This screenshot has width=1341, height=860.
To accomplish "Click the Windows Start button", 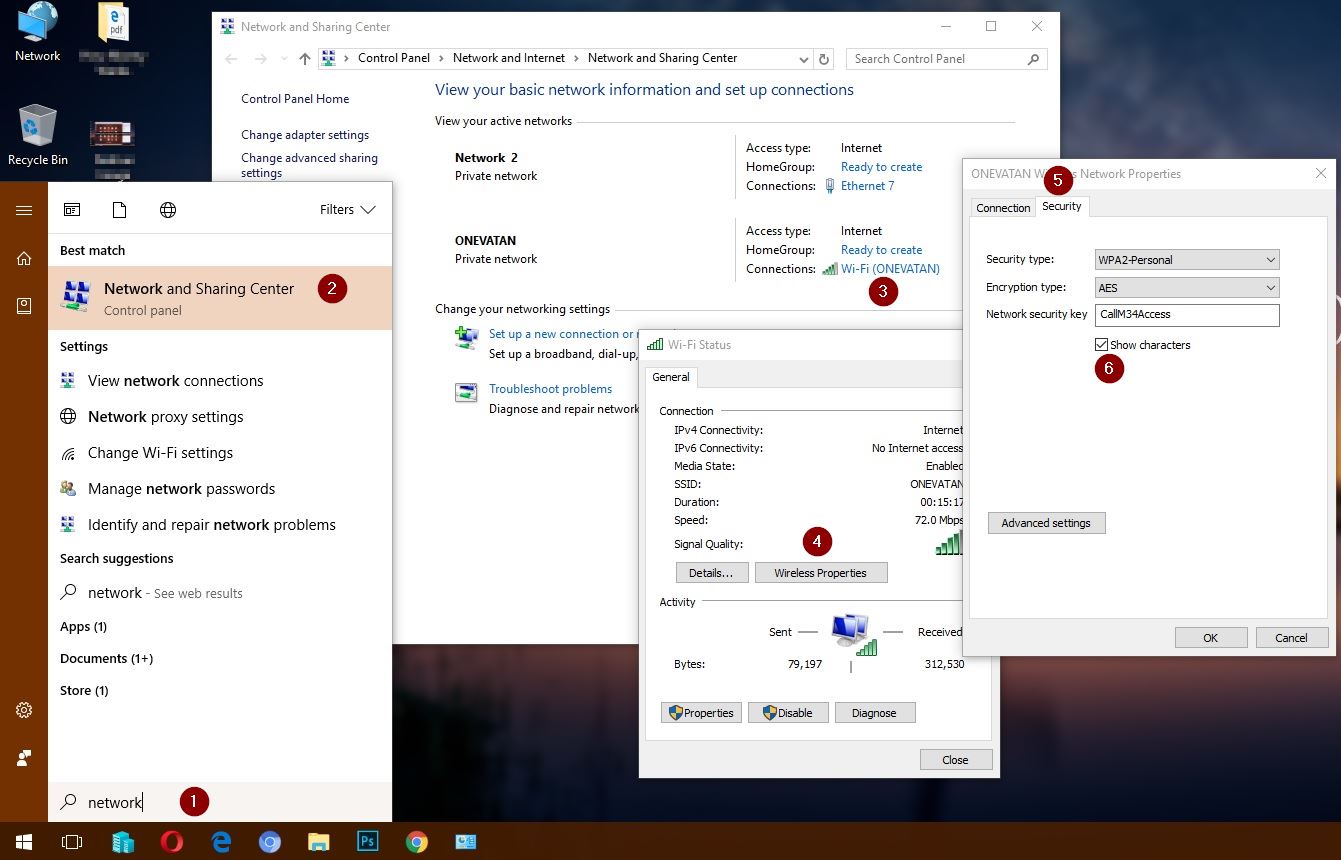I will click(x=24, y=842).
